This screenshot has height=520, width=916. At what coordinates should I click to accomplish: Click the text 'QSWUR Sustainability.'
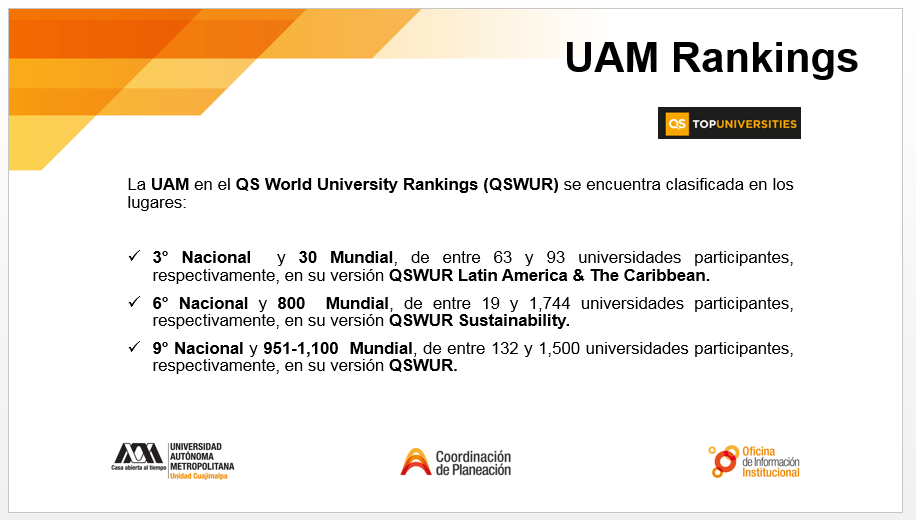click(480, 321)
